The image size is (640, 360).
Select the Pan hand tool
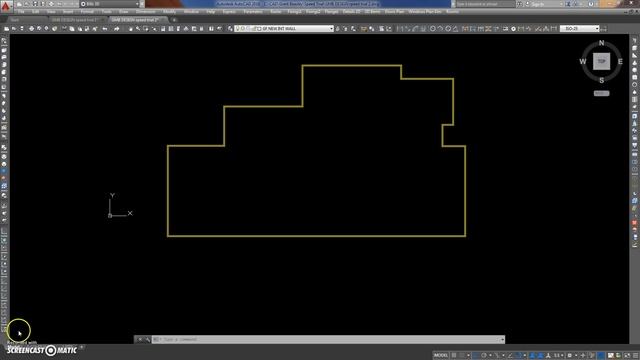(131, 29)
